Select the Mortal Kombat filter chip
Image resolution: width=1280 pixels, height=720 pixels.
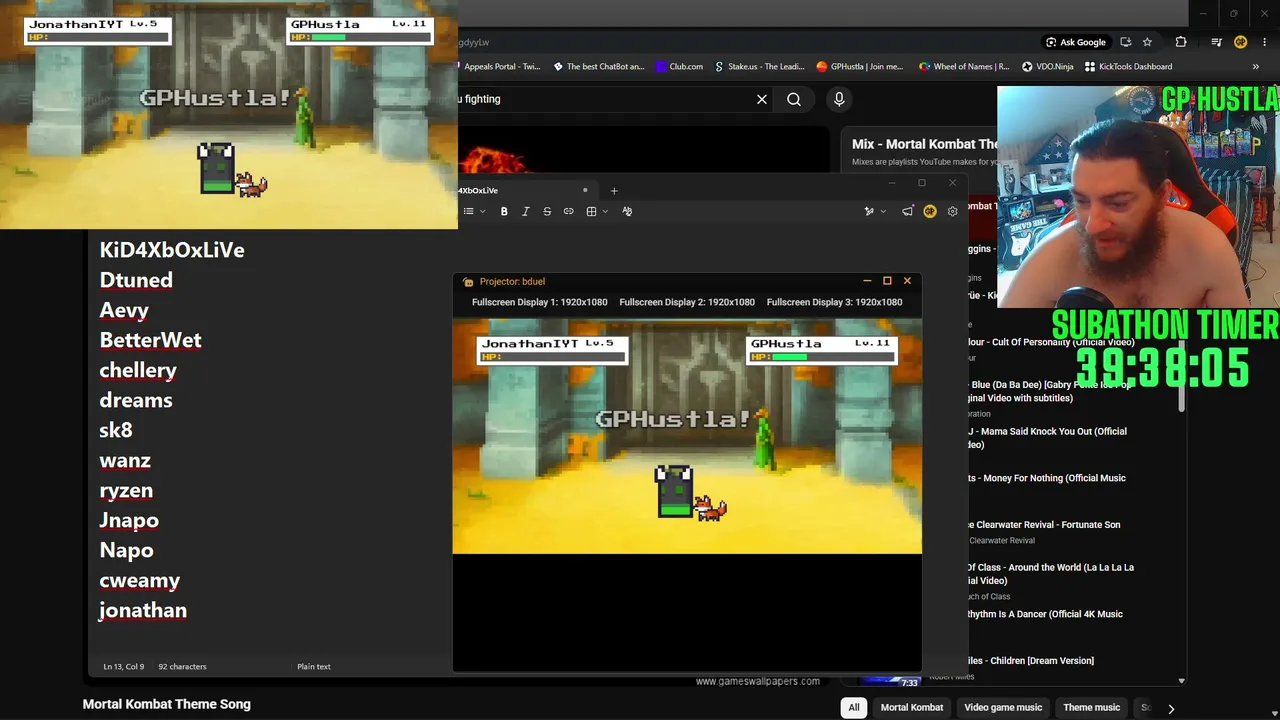point(912,708)
